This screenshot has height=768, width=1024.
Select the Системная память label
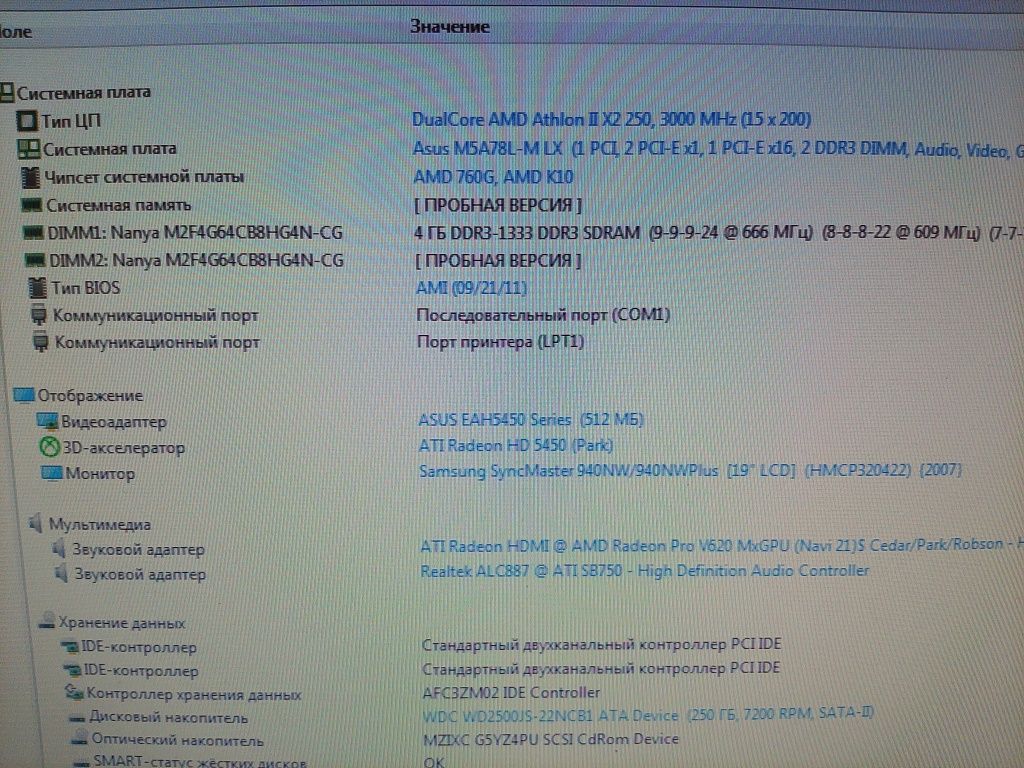[x=118, y=205]
